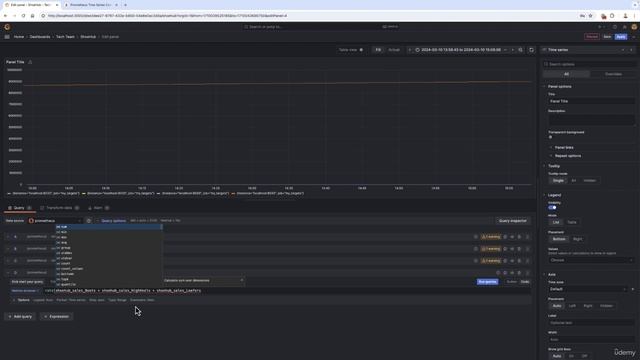The image size is (640, 360).
Task: Select Table legend mode
Action: coord(572,222)
